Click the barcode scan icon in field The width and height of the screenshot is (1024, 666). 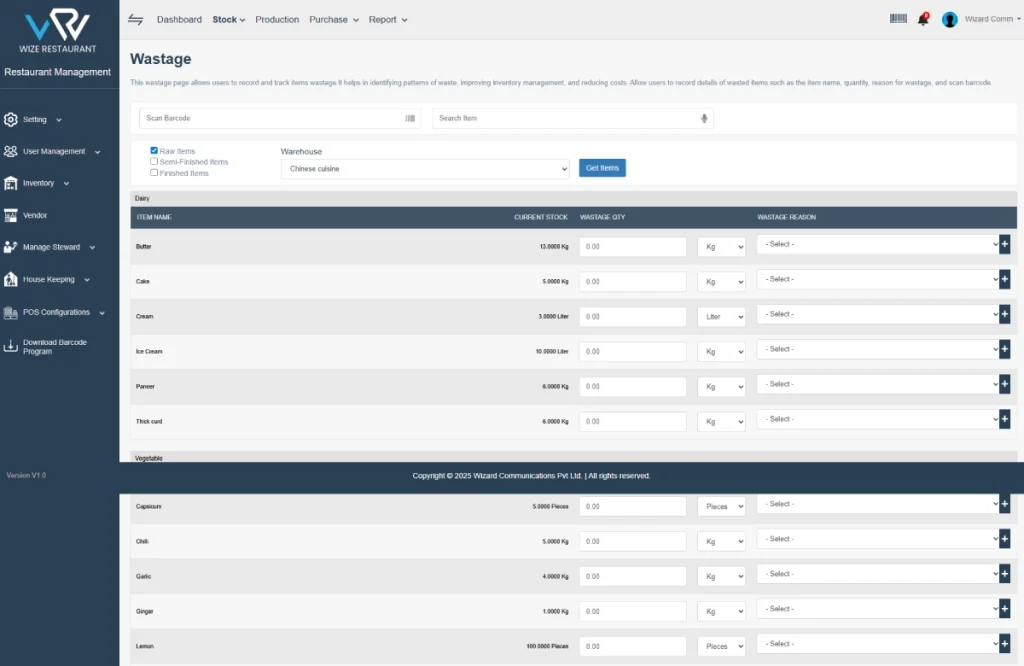410,118
